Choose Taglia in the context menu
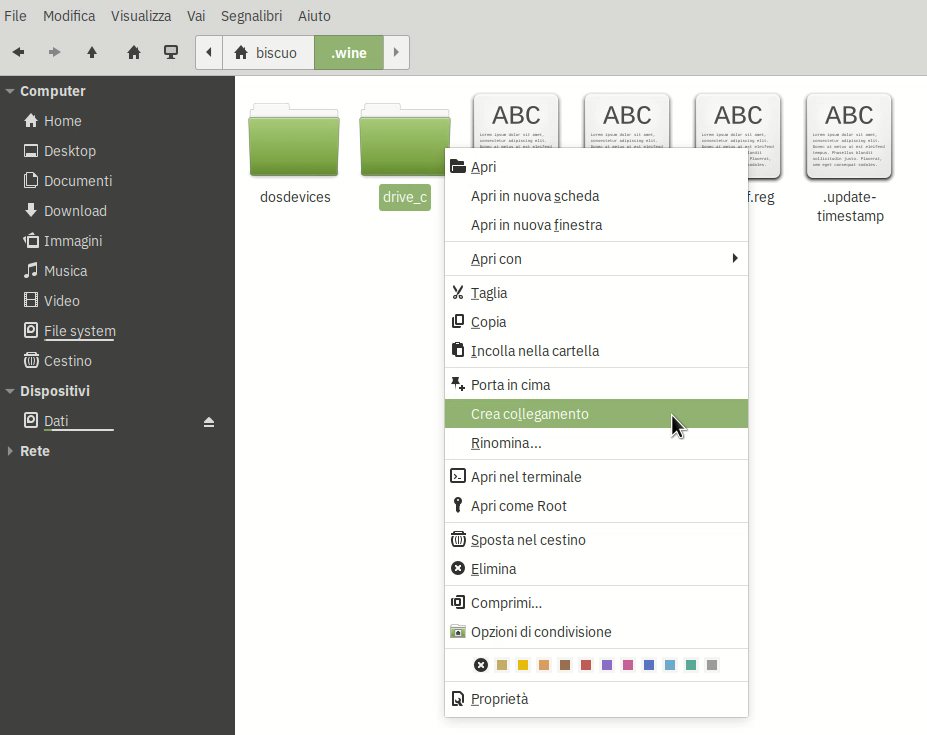 (596, 293)
